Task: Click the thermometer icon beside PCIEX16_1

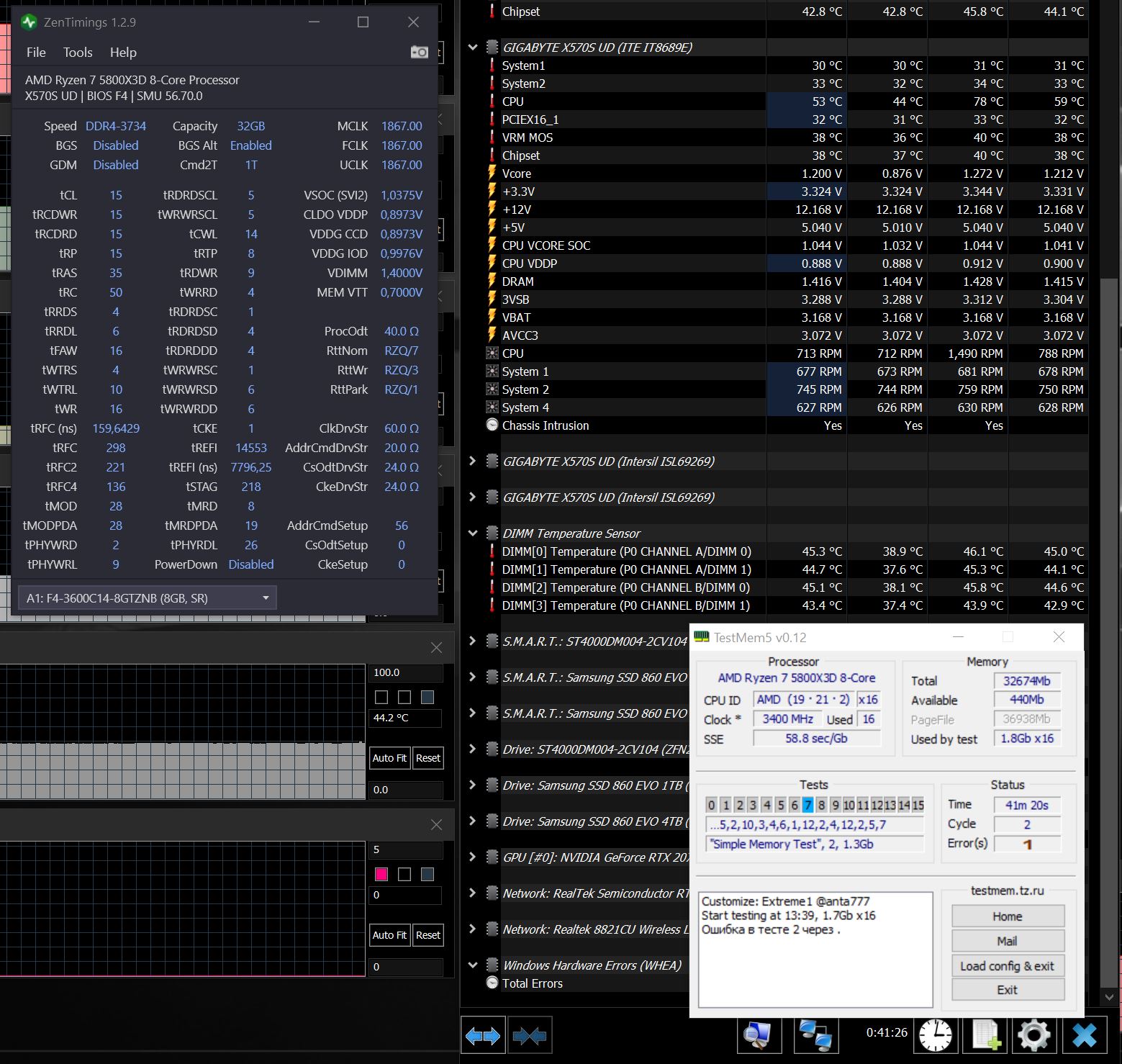Action: click(492, 120)
